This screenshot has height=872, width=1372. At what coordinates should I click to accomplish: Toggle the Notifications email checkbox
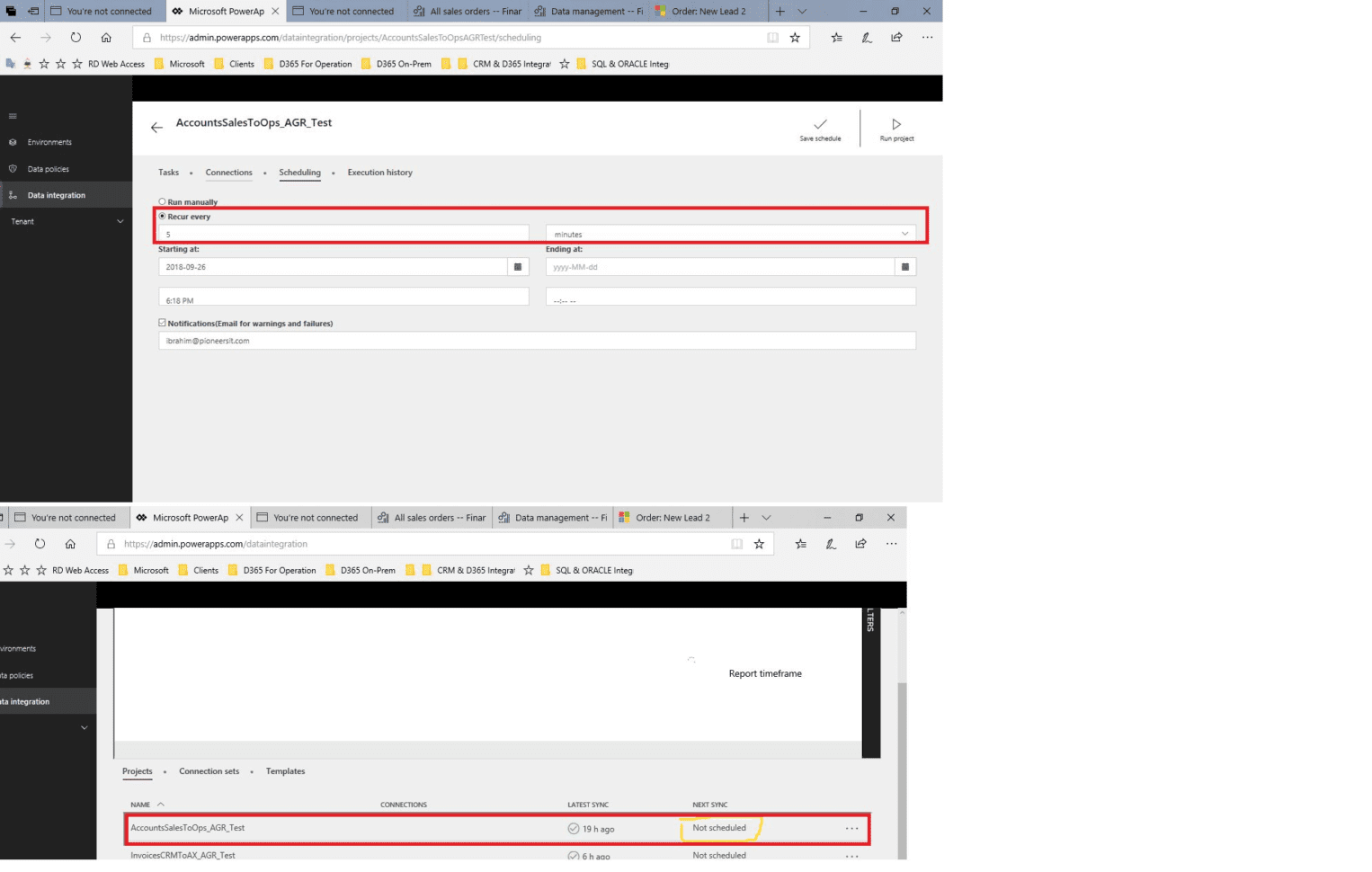pyautogui.click(x=162, y=323)
